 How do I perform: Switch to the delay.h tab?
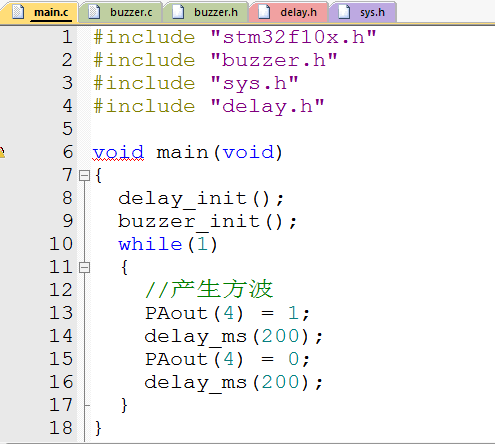(x=289, y=12)
